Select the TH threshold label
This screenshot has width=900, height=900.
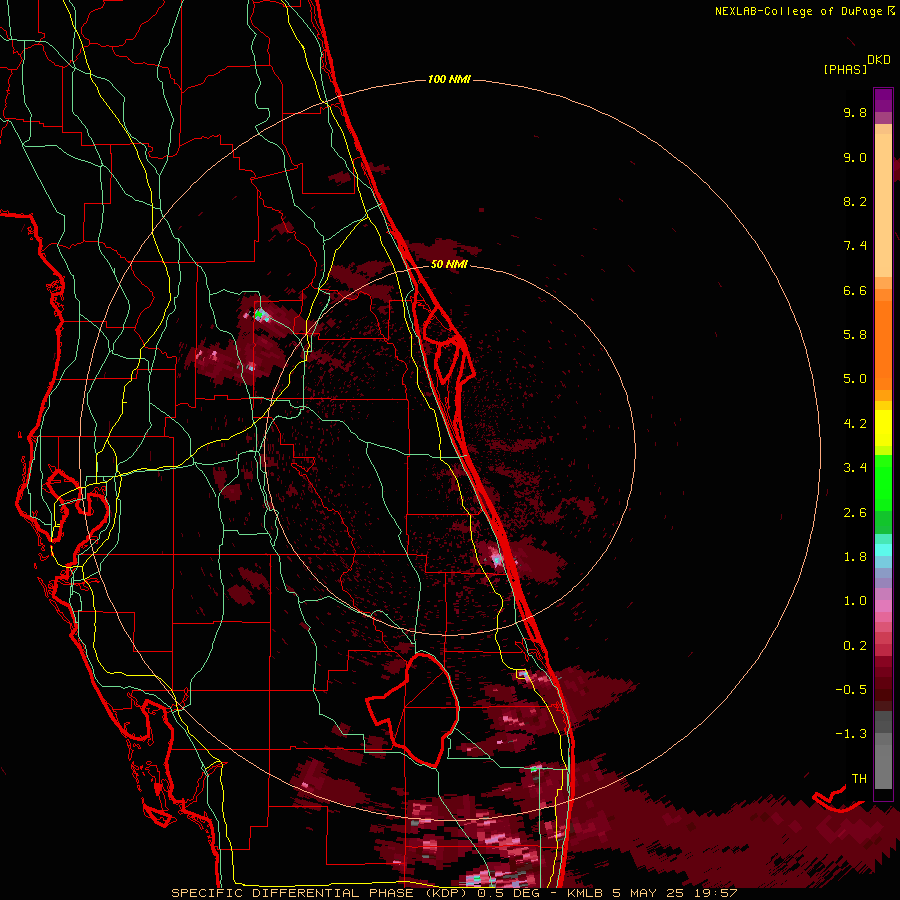click(x=859, y=779)
